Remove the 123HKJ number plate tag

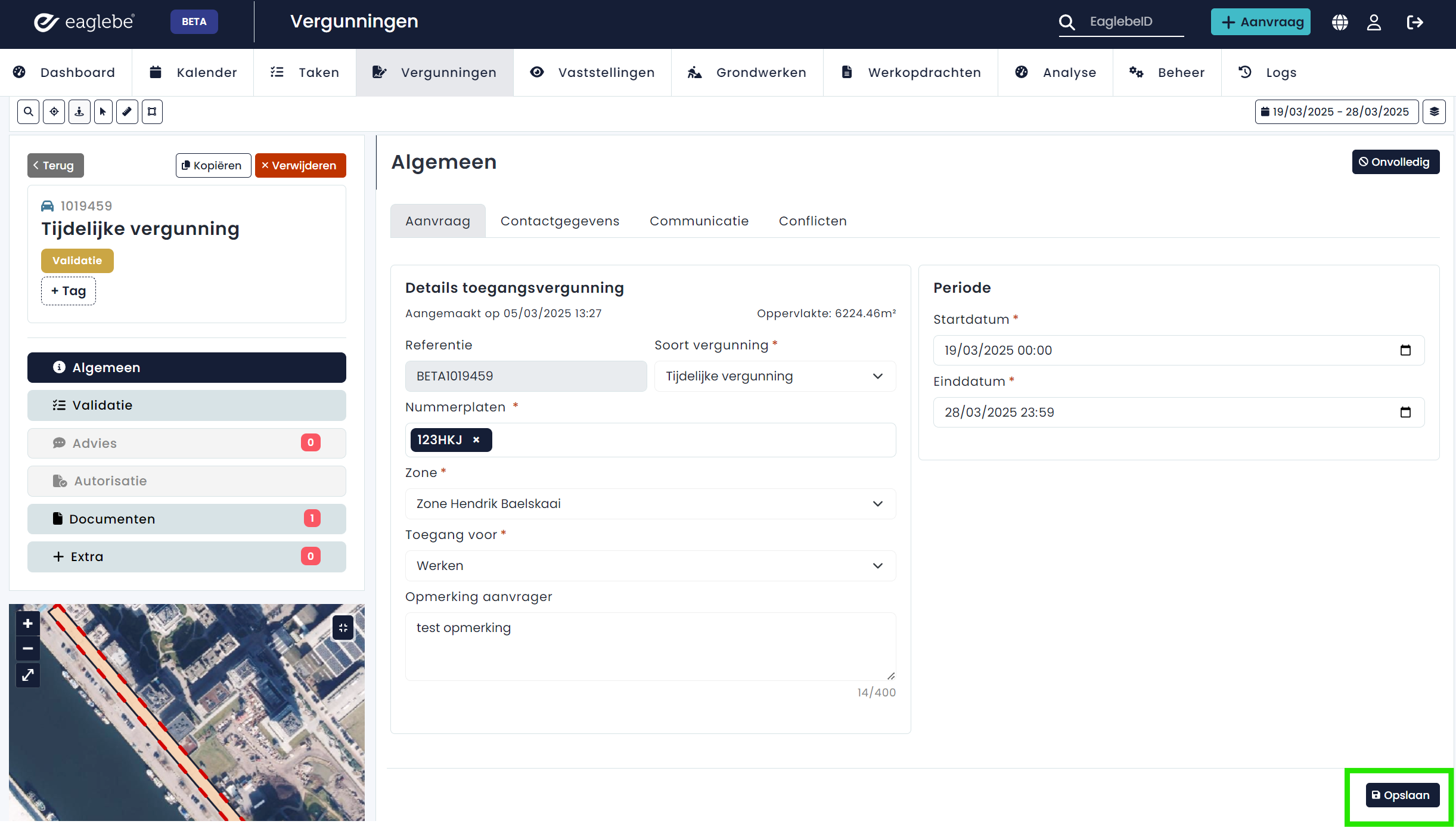coord(476,440)
